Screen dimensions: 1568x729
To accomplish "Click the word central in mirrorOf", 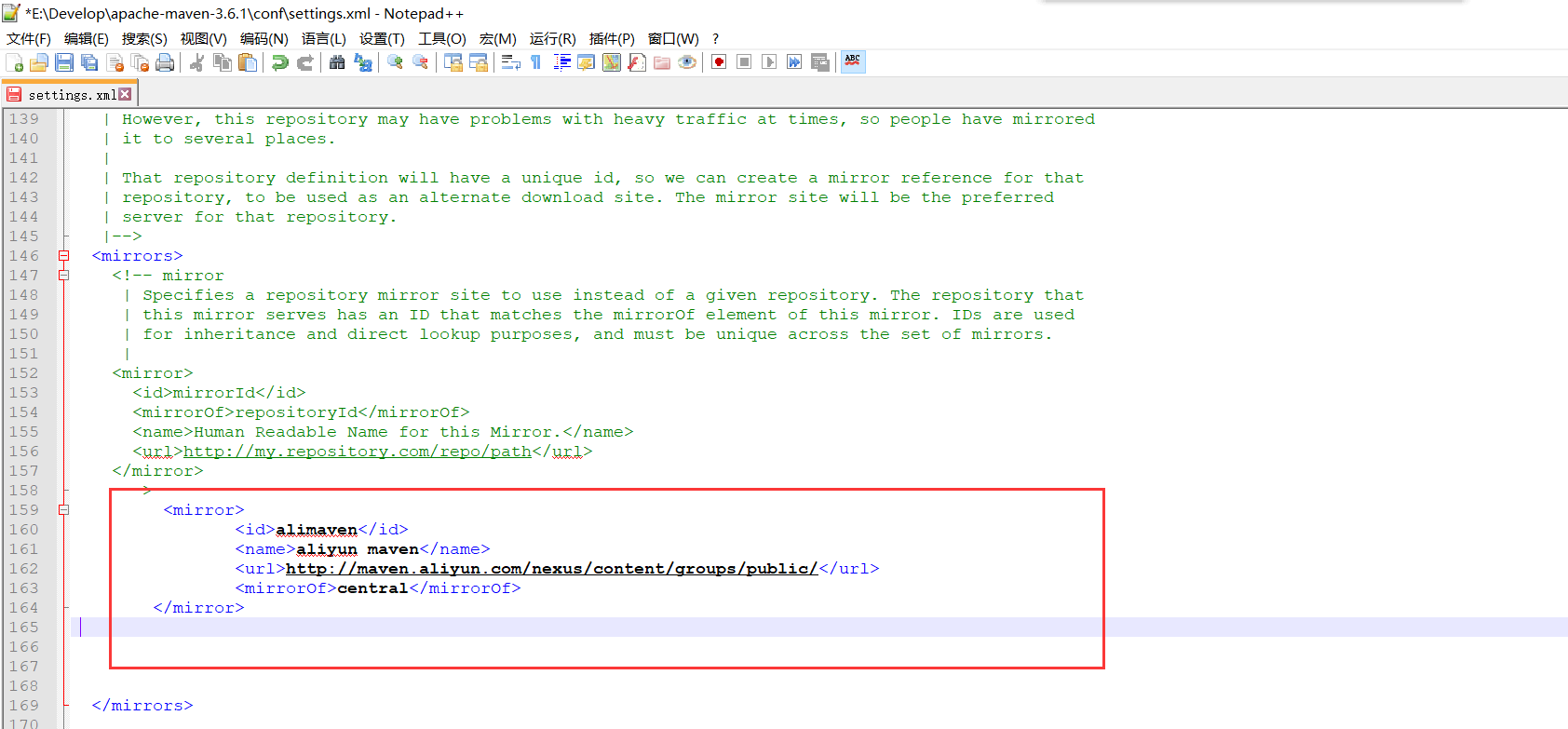I will coord(372,588).
